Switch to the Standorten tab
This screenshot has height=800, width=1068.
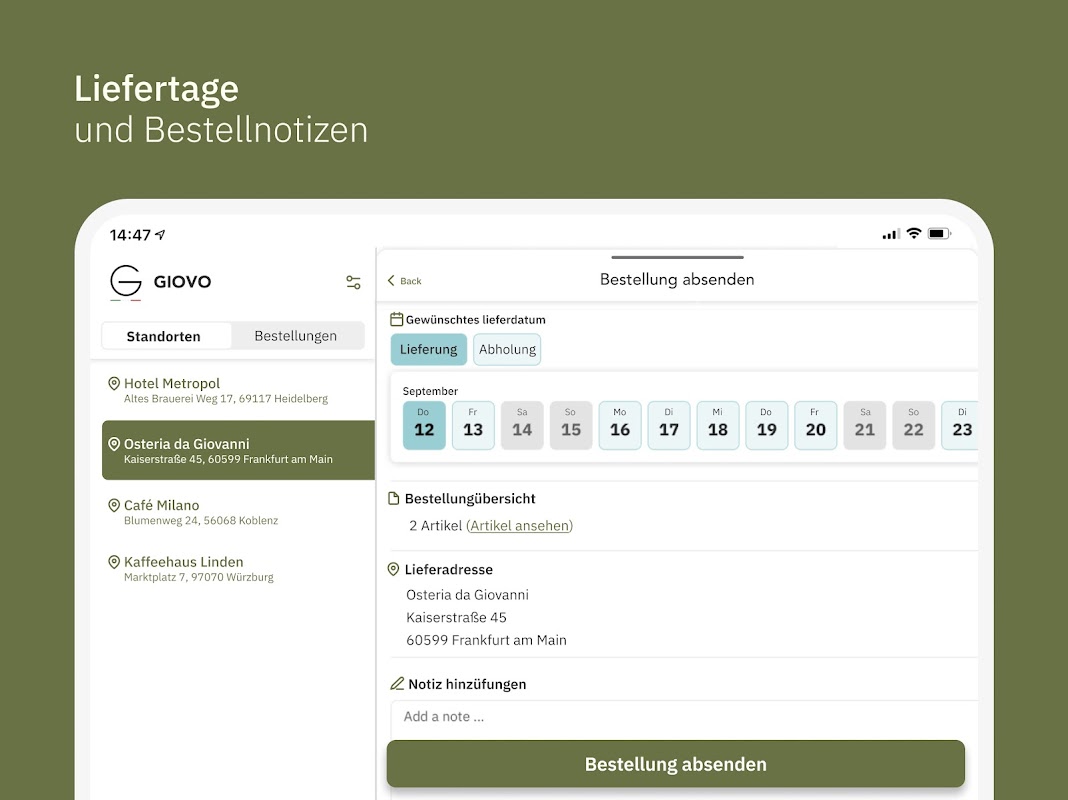(x=163, y=336)
